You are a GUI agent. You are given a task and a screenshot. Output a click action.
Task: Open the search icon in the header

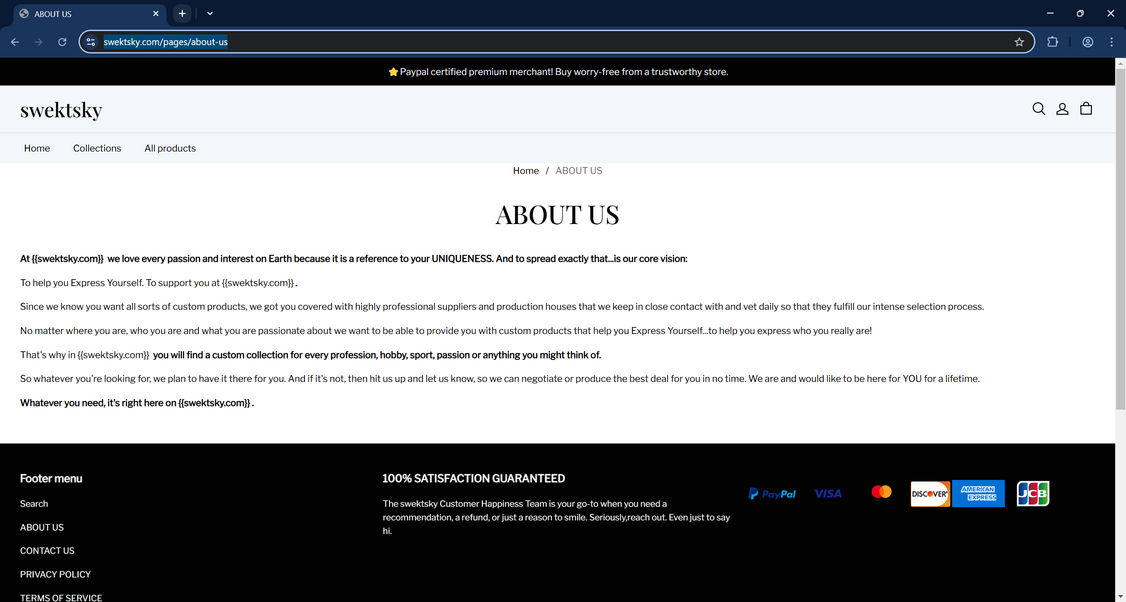click(x=1038, y=108)
